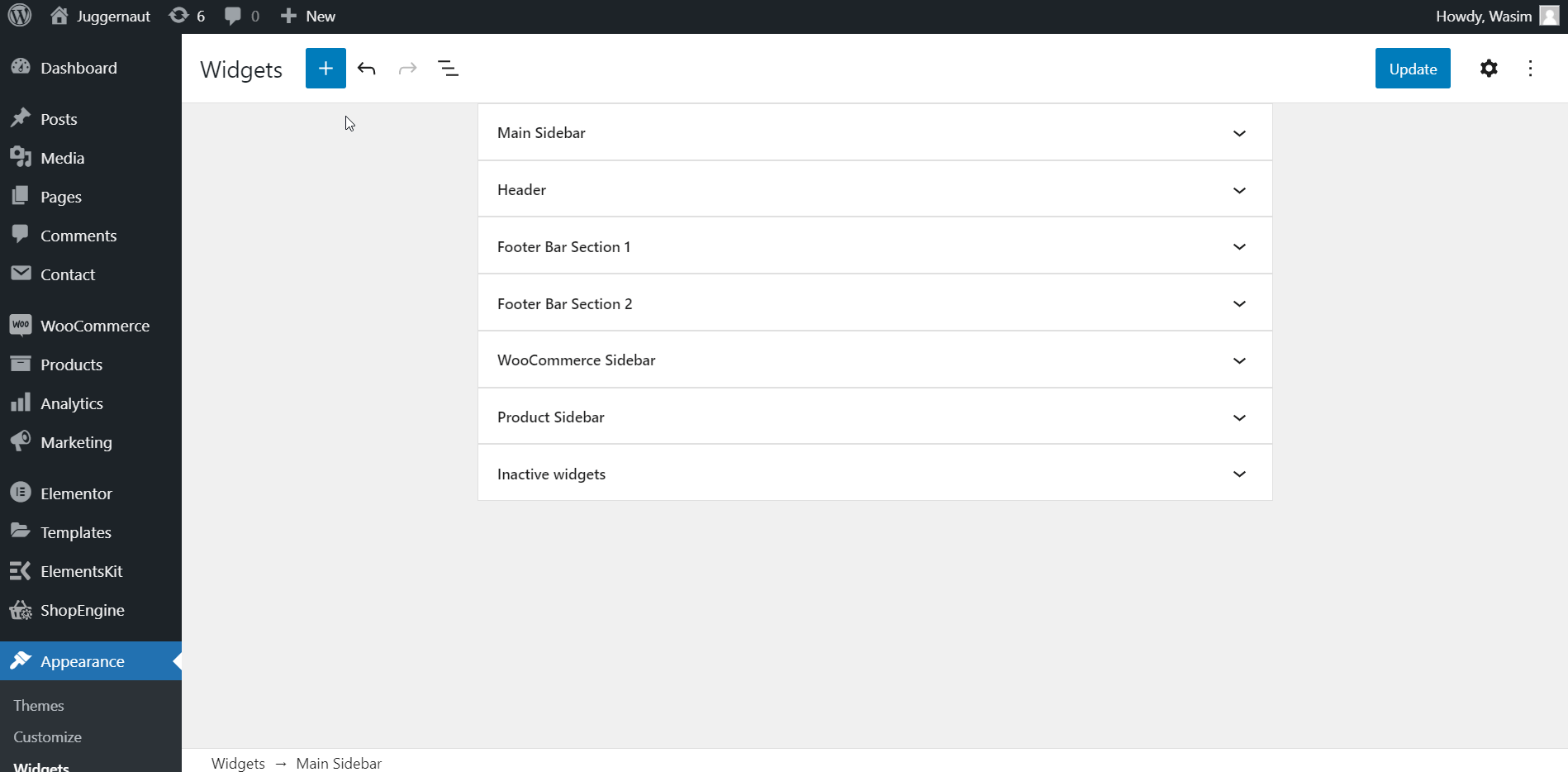Open the 6 pending updates icon
The image size is (1568, 772).
[187, 16]
